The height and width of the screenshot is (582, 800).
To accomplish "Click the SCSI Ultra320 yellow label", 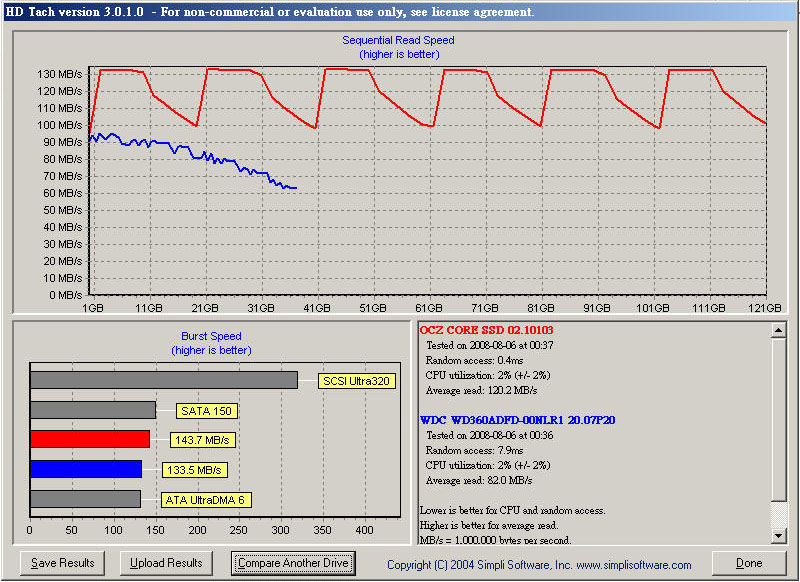I will (355, 381).
